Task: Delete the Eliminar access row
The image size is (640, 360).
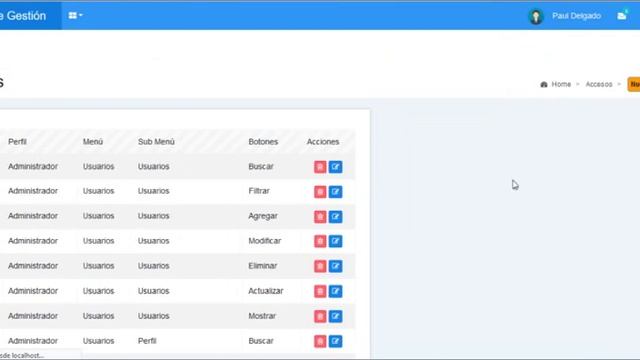Action: coord(320,266)
